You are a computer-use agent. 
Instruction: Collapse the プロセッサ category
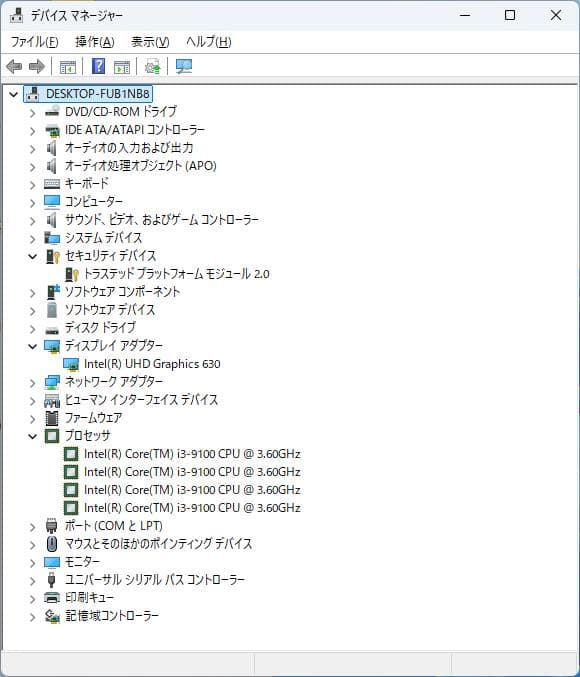click(x=32, y=437)
